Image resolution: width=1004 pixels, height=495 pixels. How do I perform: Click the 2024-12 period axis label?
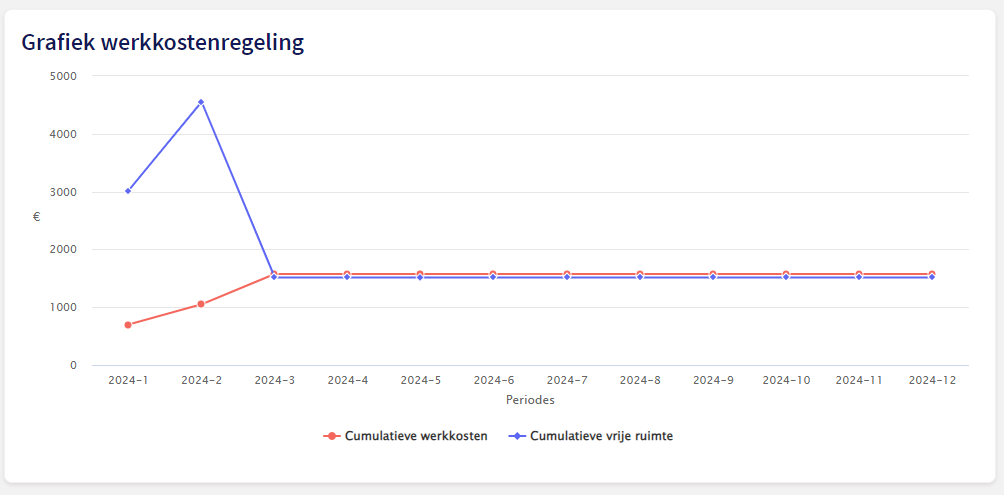click(932, 381)
